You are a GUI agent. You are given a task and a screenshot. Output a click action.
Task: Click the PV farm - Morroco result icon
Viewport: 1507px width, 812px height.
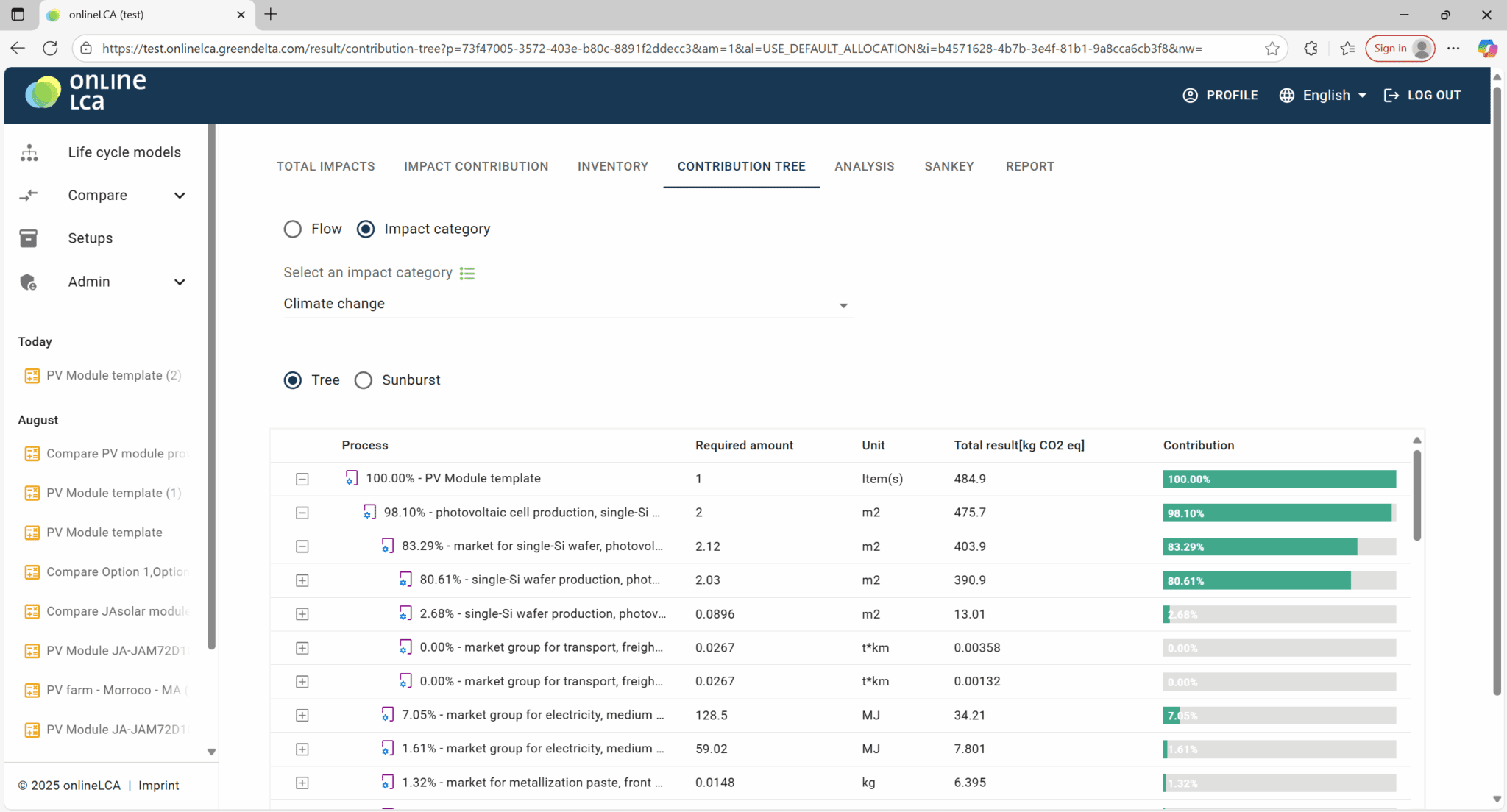[x=32, y=690]
